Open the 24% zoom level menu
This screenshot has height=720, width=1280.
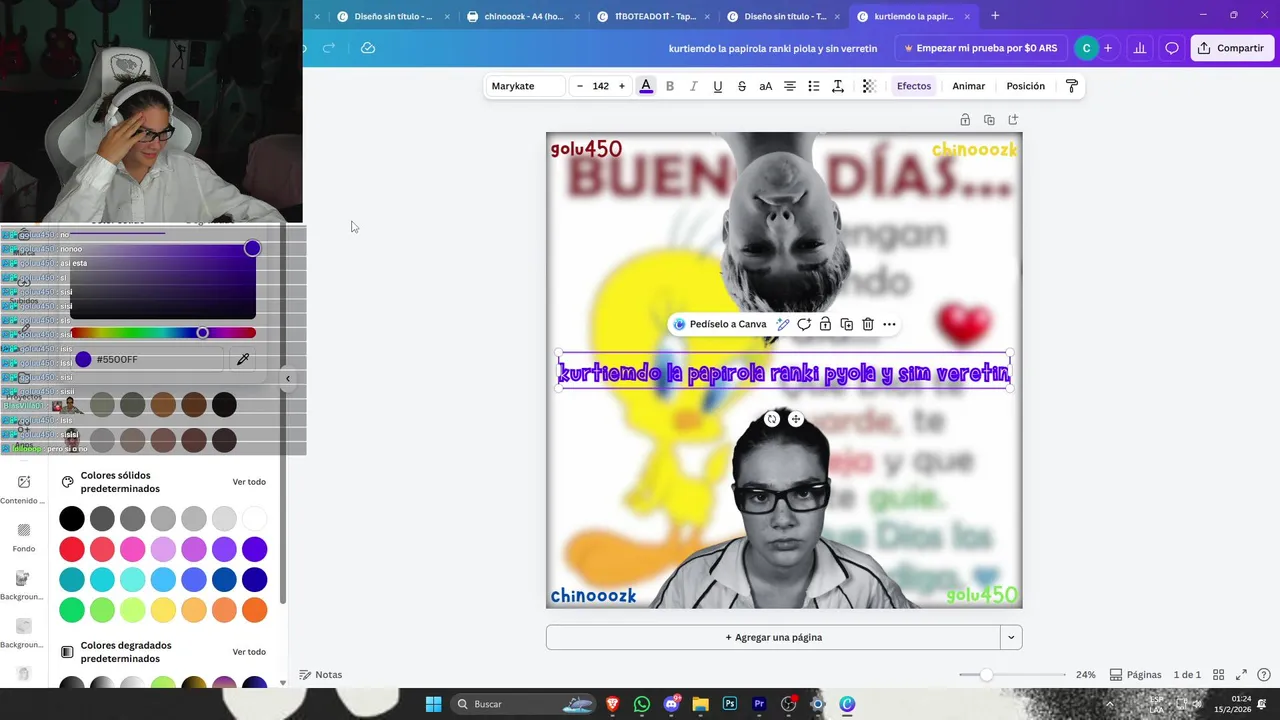pos(1086,675)
